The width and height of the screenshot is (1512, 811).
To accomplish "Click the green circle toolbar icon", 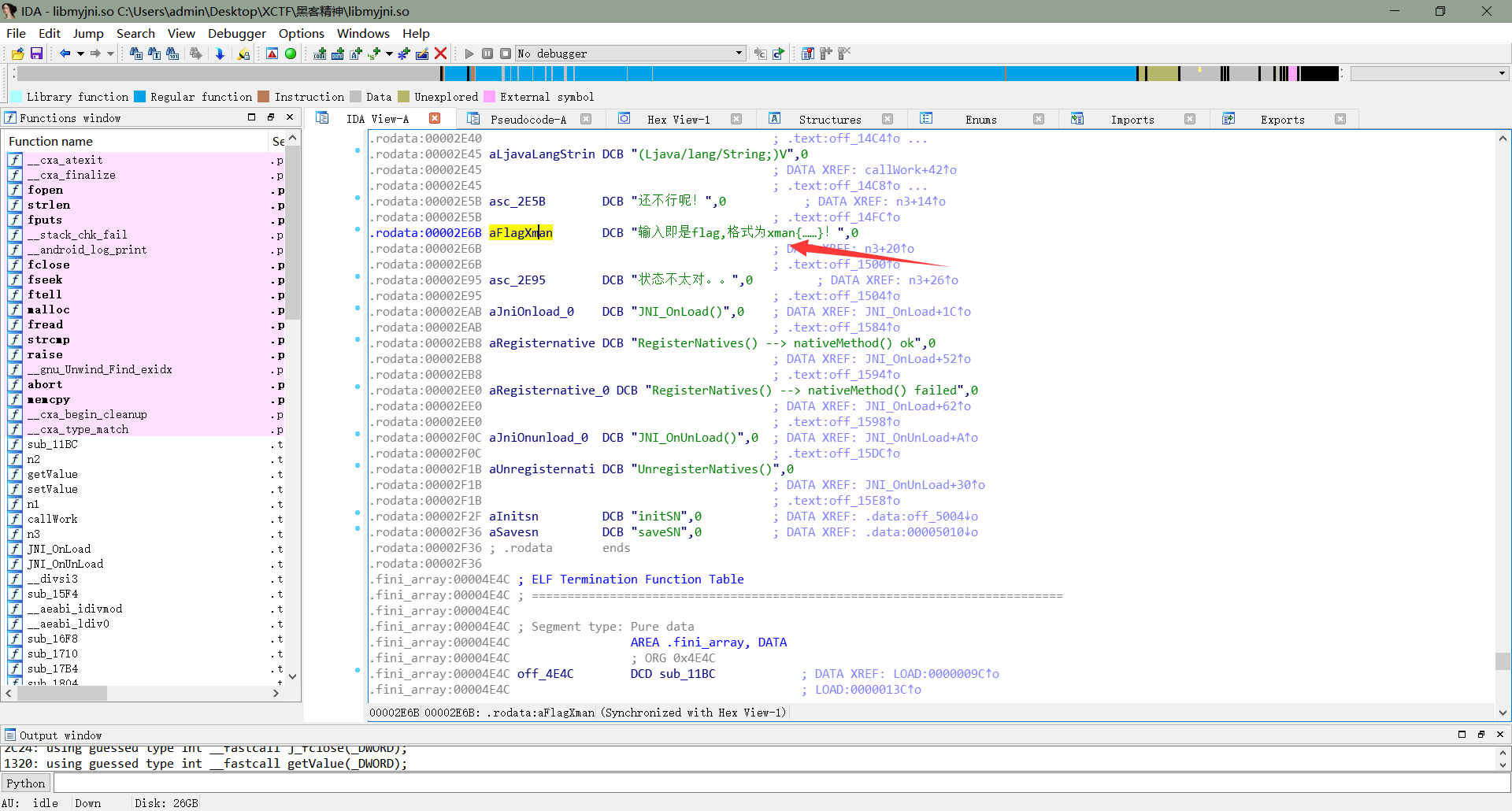I will click(x=291, y=54).
